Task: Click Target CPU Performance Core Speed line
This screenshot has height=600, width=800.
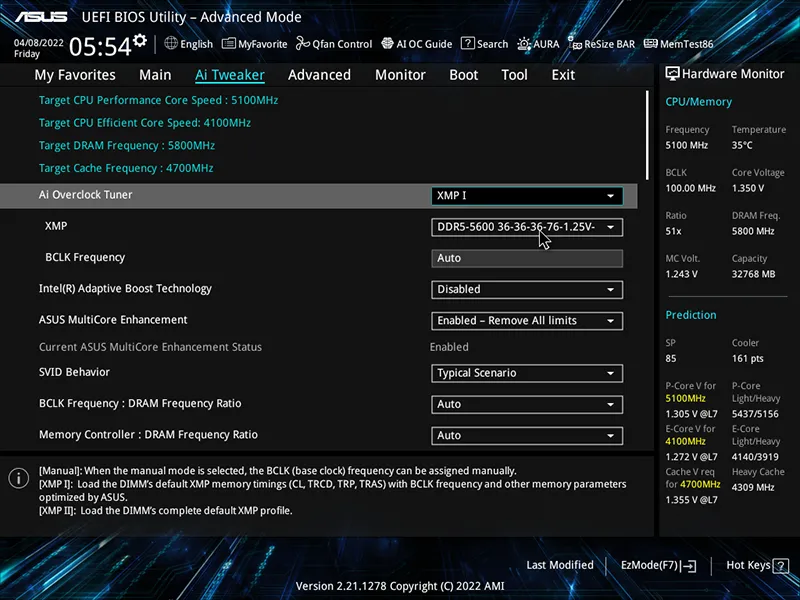Action: point(158,101)
